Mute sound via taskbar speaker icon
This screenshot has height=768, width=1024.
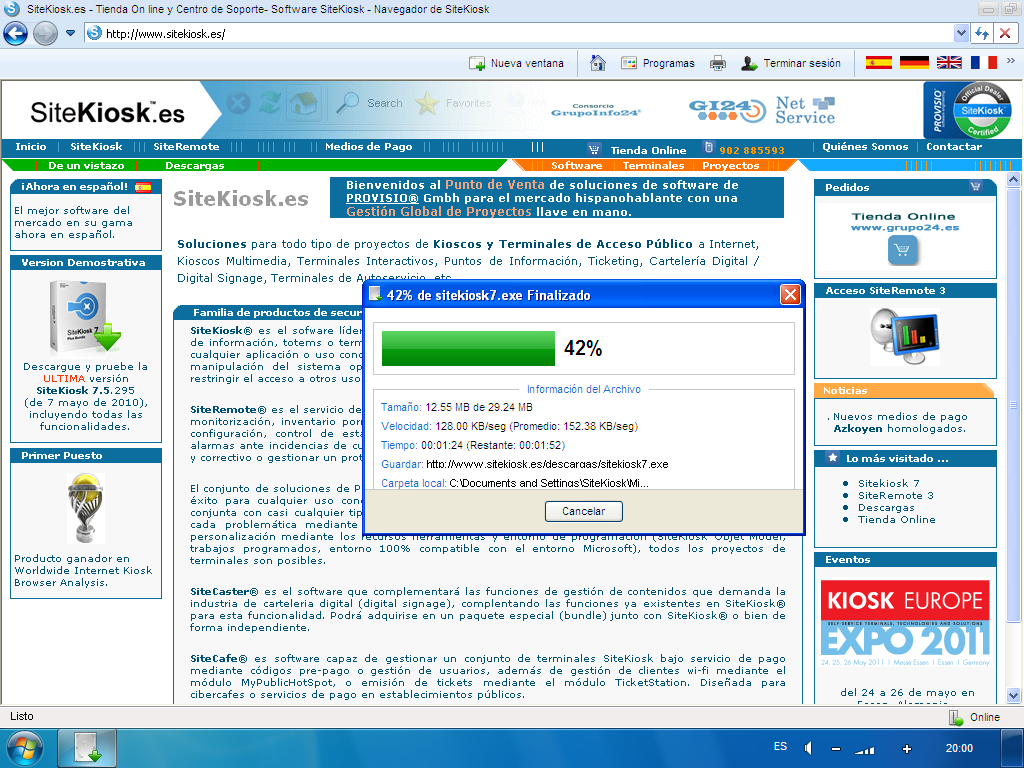[x=808, y=748]
